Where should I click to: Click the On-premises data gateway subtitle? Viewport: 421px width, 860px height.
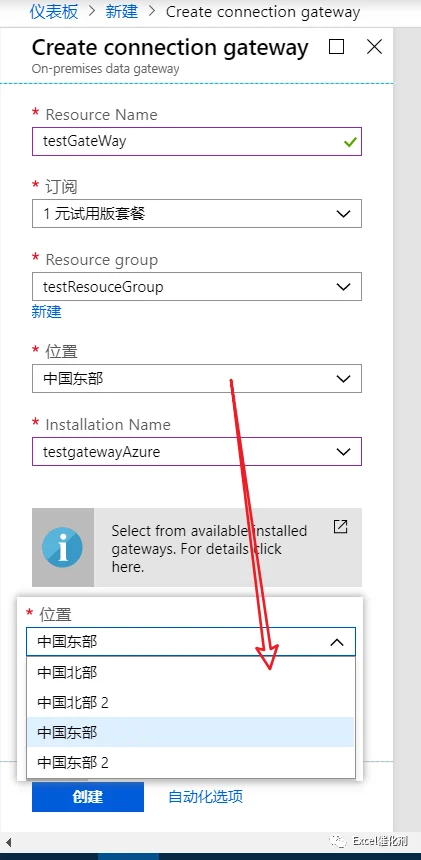coord(105,69)
